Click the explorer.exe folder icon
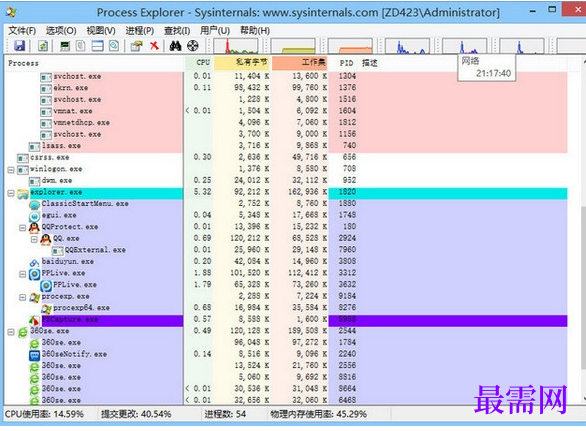586x431 pixels. [23, 193]
